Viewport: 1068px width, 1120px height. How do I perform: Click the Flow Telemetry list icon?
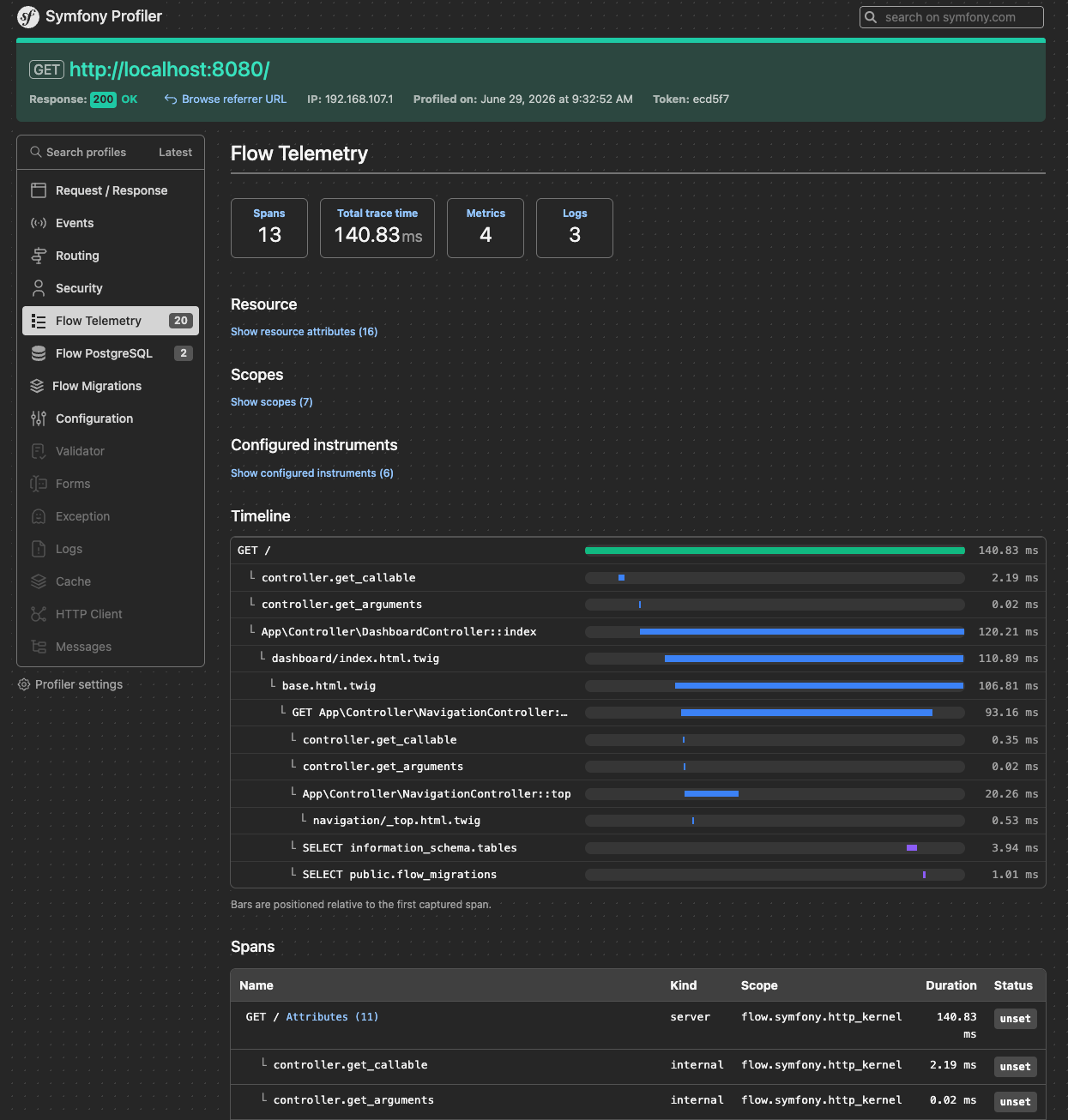pyautogui.click(x=39, y=321)
